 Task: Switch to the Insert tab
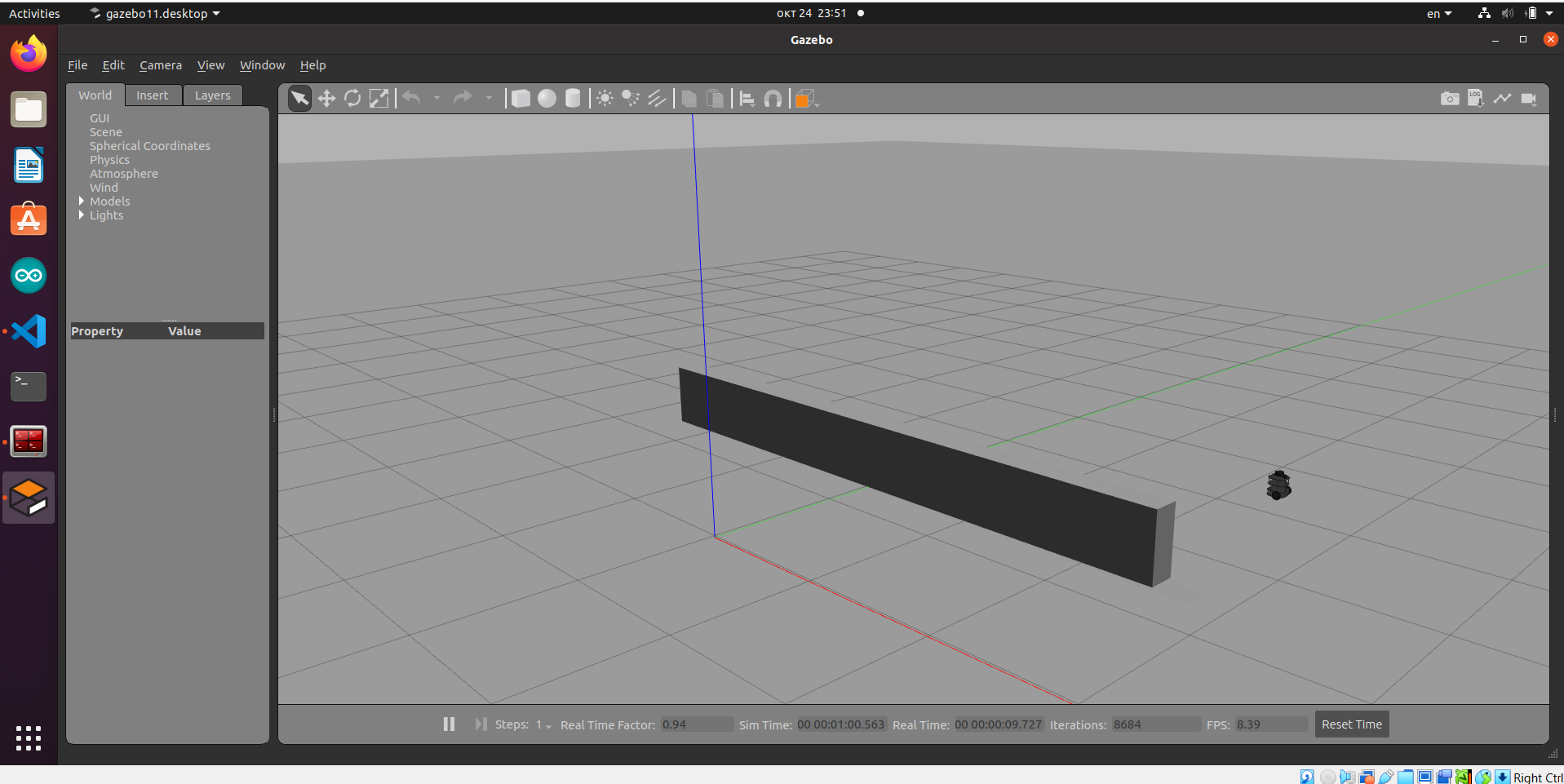[x=152, y=95]
